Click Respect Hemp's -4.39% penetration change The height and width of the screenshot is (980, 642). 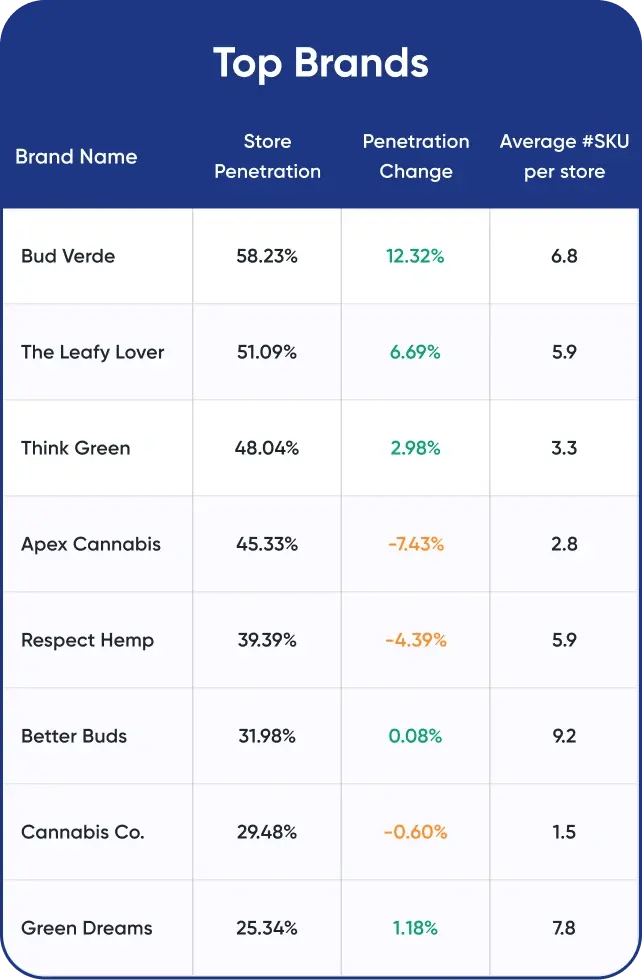415,640
